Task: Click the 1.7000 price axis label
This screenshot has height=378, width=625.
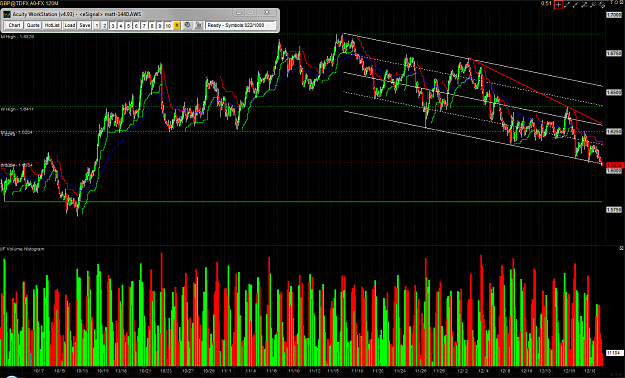Action: click(x=614, y=15)
